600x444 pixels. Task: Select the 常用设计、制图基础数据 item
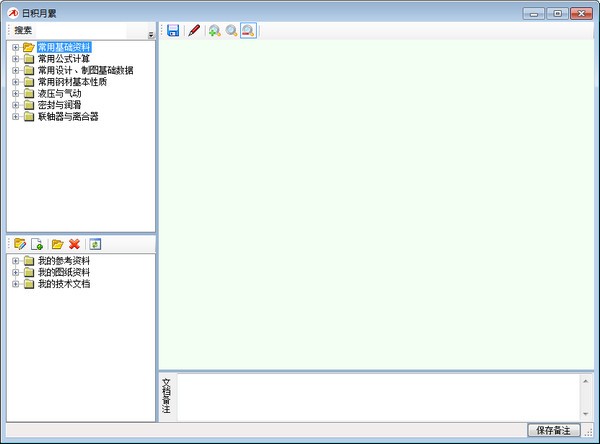(85, 70)
